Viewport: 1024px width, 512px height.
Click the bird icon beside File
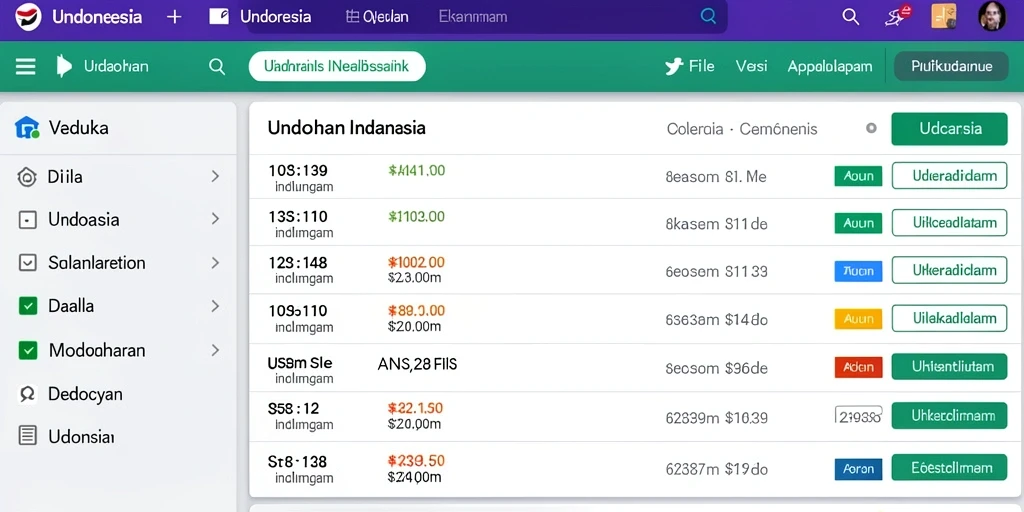coord(674,66)
